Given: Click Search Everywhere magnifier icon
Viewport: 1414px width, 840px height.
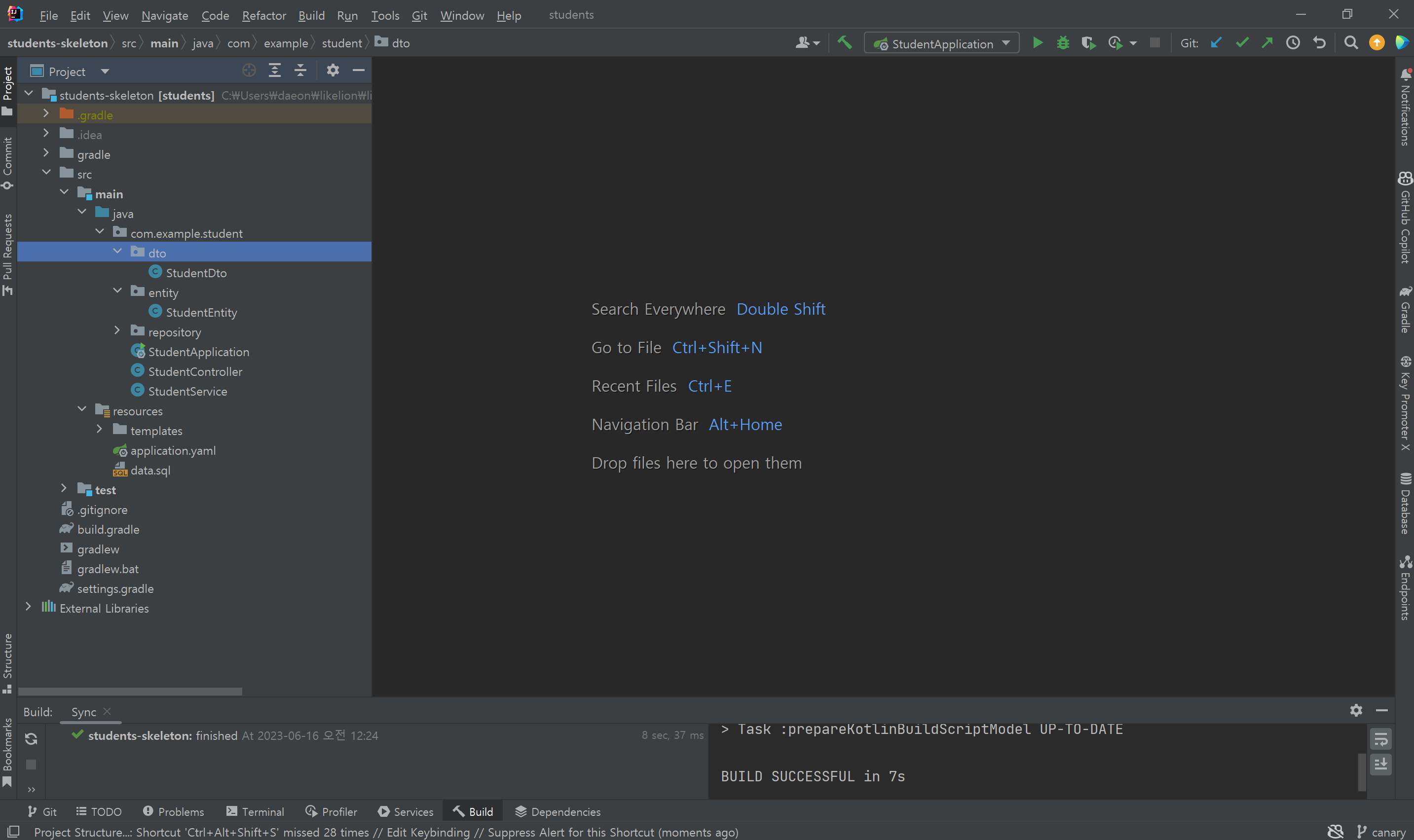Looking at the screenshot, I should point(1351,43).
